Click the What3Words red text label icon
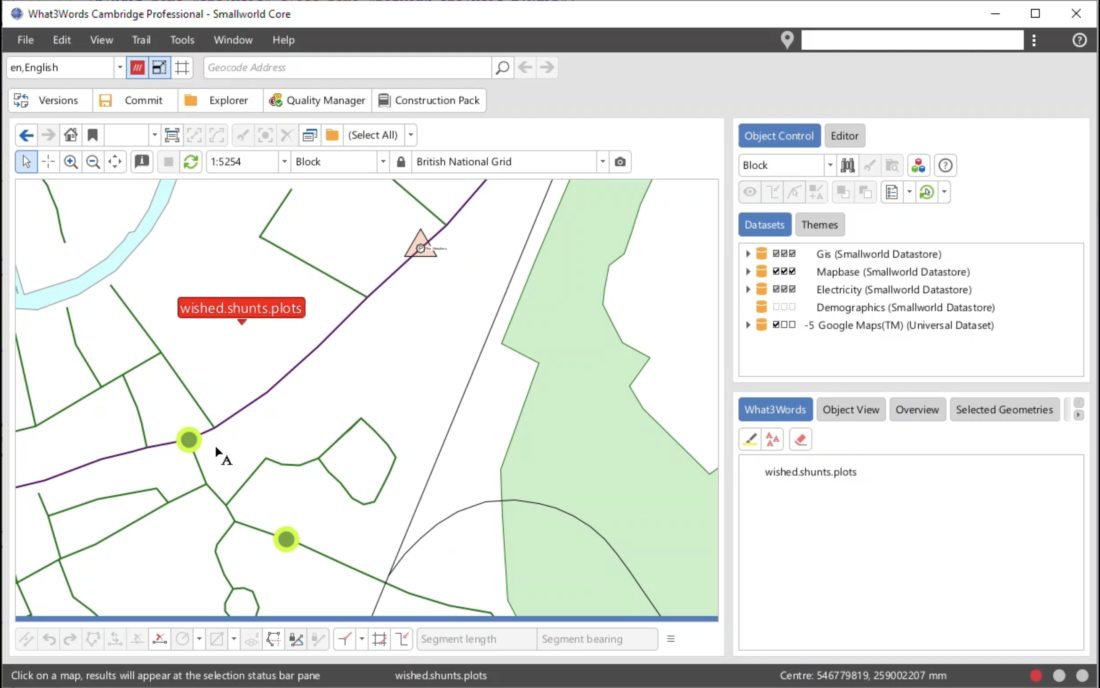 tap(772, 439)
